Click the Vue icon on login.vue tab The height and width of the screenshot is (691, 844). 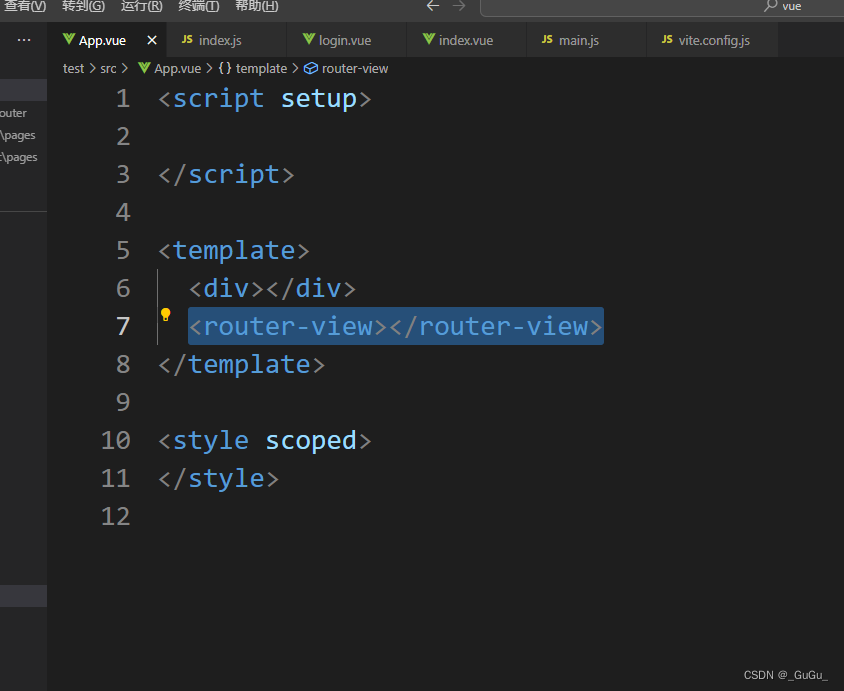tap(308, 39)
